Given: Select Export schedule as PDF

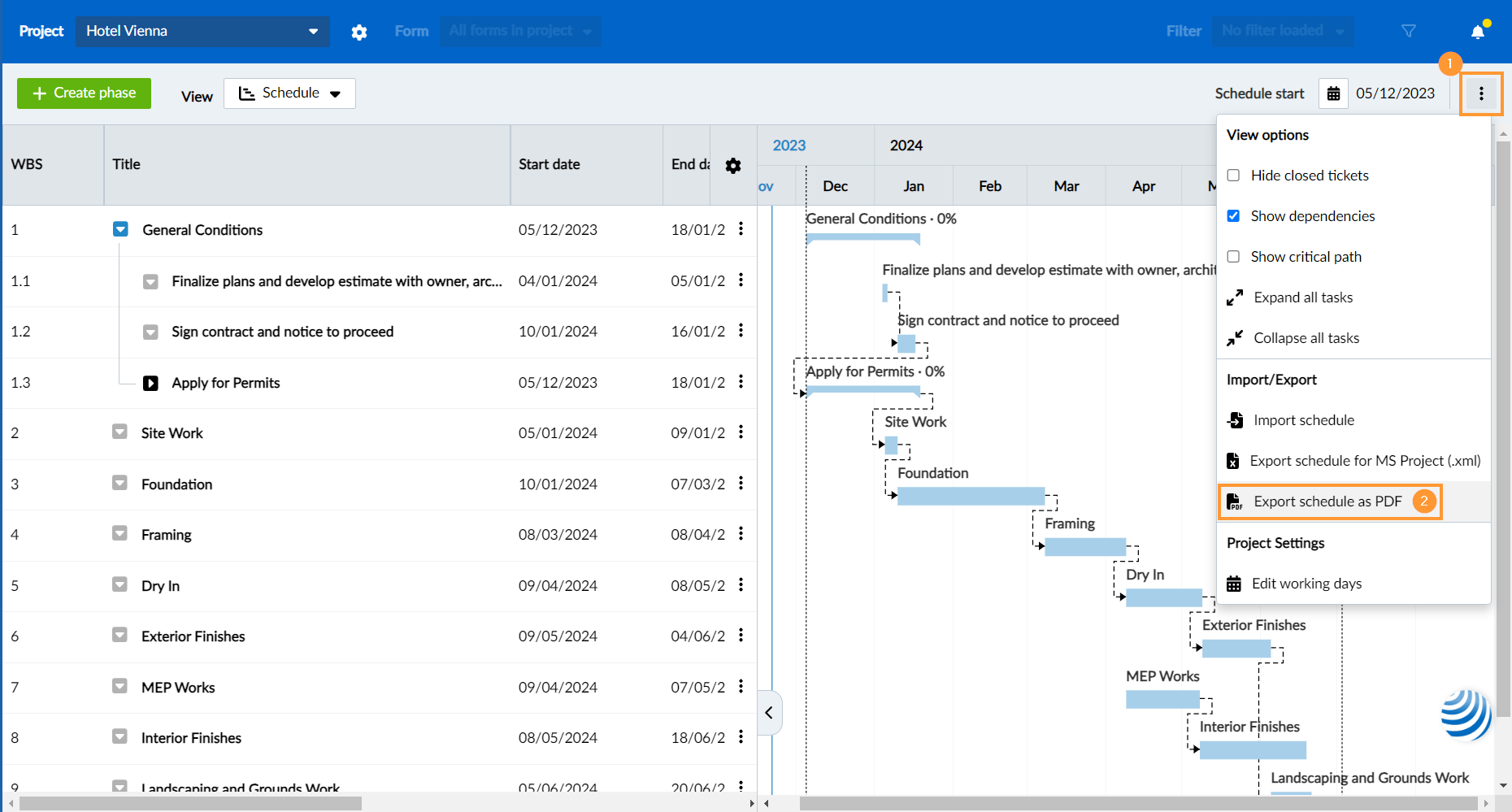Looking at the screenshot, I should (x=1327, y=502).
